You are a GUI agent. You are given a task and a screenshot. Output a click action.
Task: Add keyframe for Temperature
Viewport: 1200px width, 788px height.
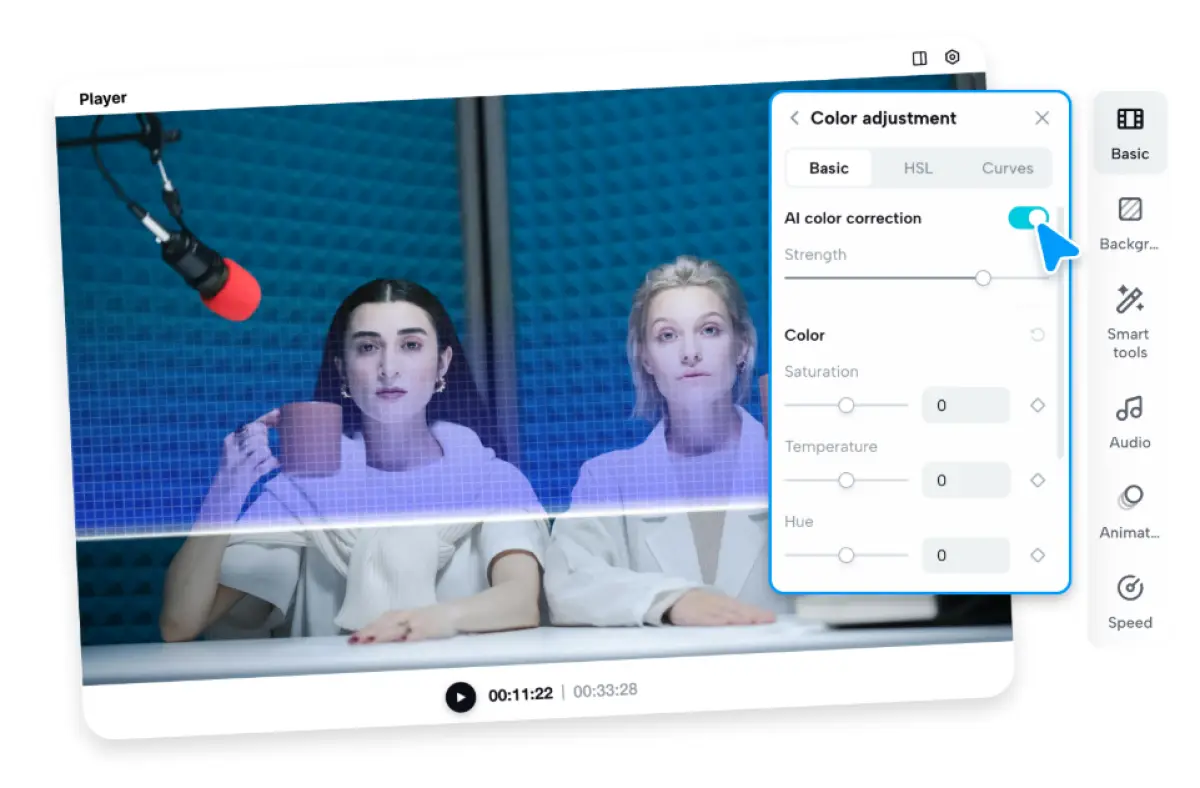pos(1037,480)
